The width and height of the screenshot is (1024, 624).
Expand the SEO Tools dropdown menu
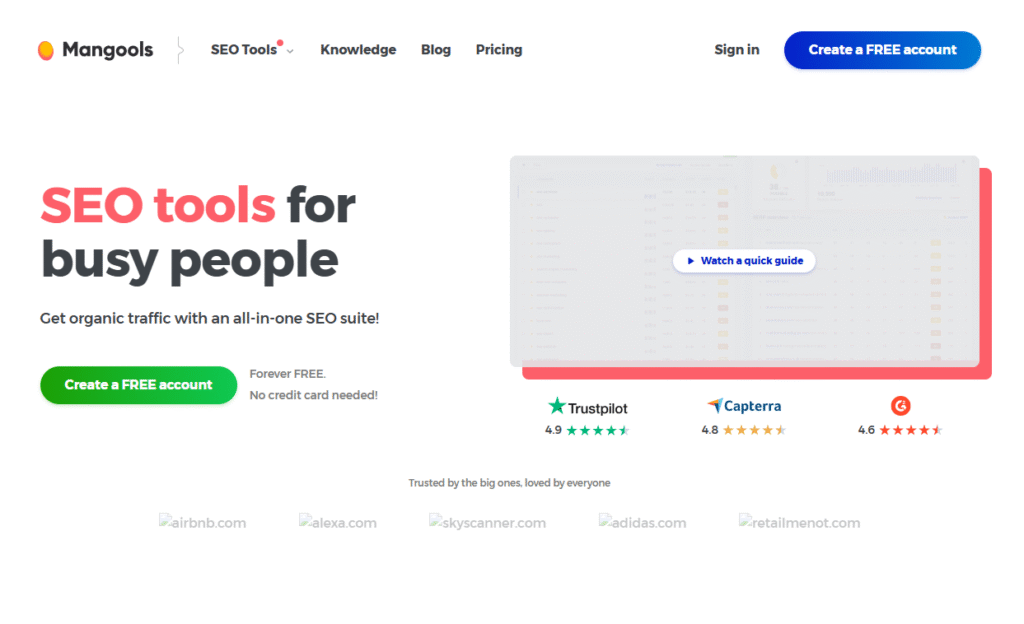point(252,50)
